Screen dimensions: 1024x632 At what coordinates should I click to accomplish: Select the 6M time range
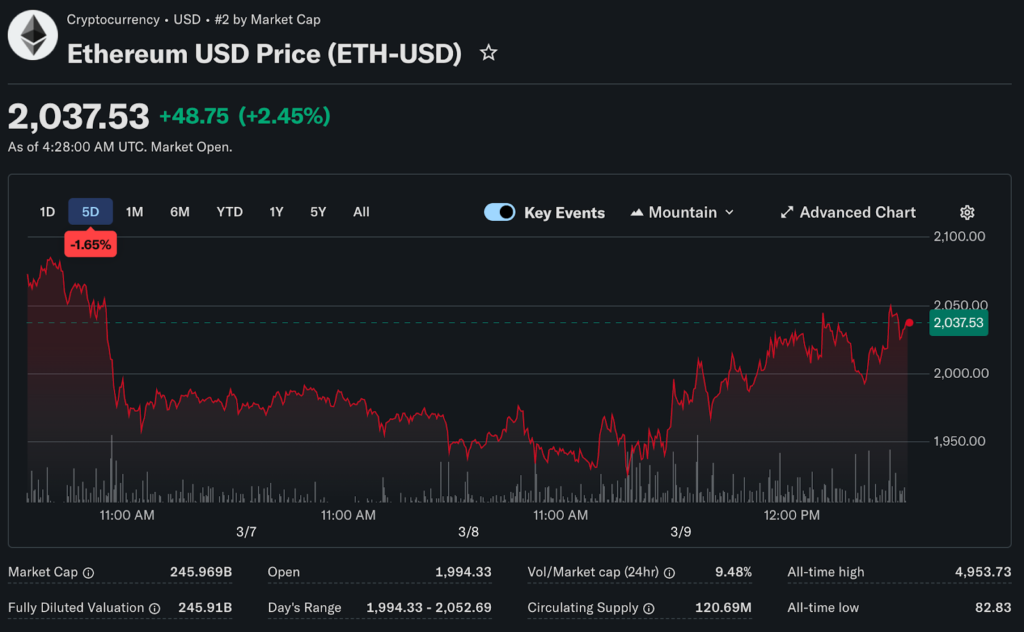(x=180, y=212)
